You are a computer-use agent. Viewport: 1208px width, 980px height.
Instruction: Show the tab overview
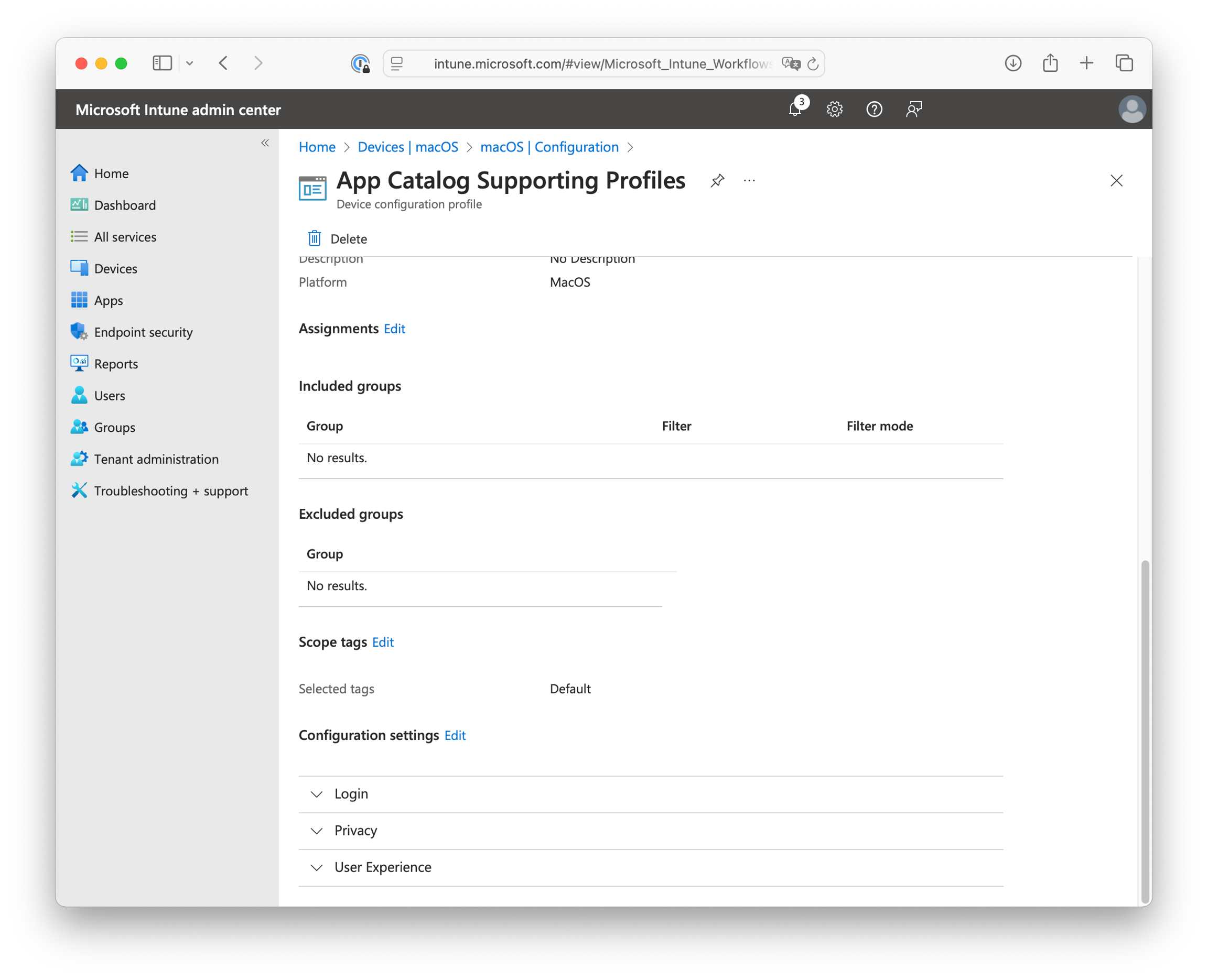click(x=1124, y=63)
